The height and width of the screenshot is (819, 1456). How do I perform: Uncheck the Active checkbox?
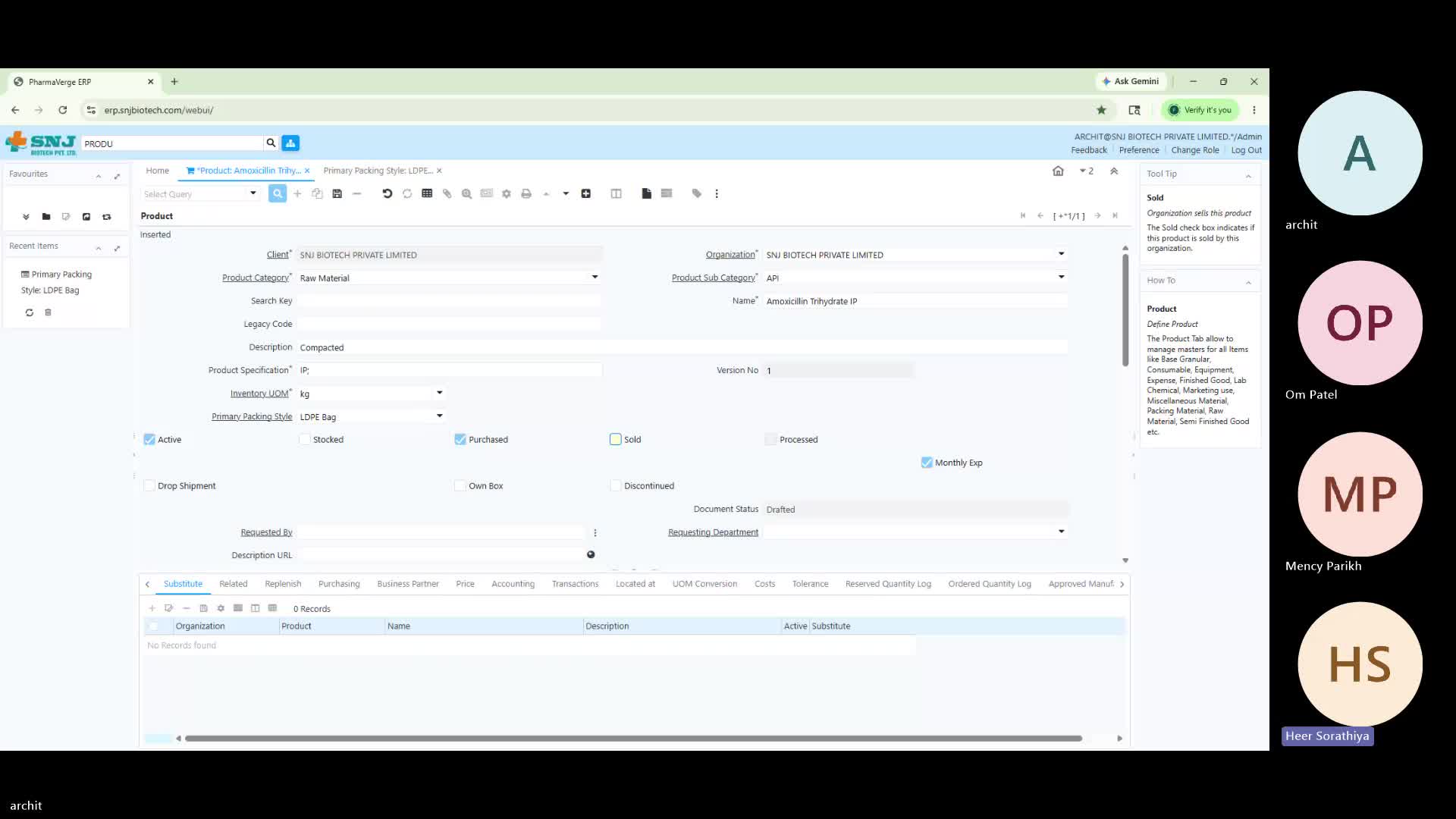[149, 440]
